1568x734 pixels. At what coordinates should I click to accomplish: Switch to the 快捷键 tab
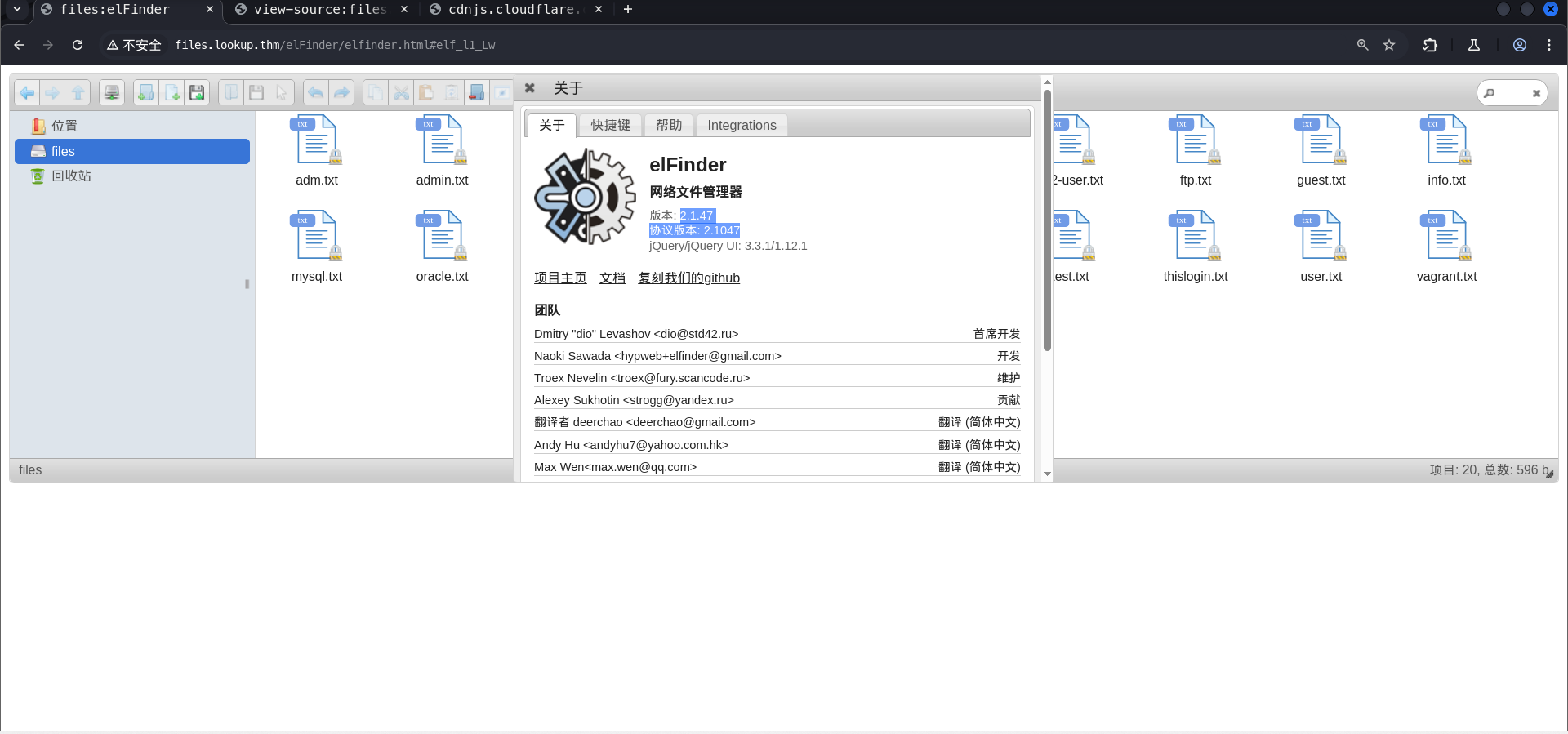[611, 125]
